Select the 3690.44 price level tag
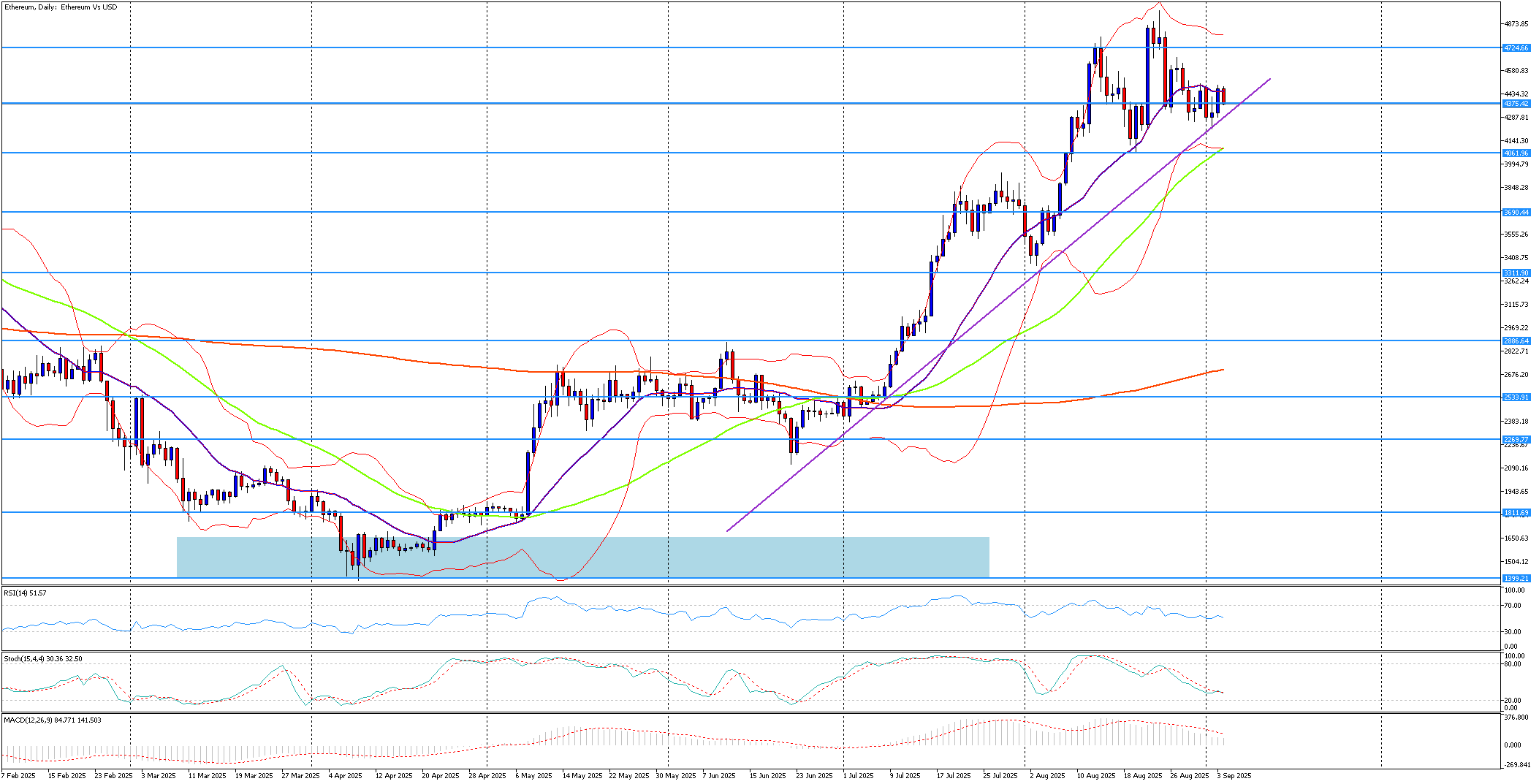Screen dimensions: 1539x784 tap(1516, 213)
